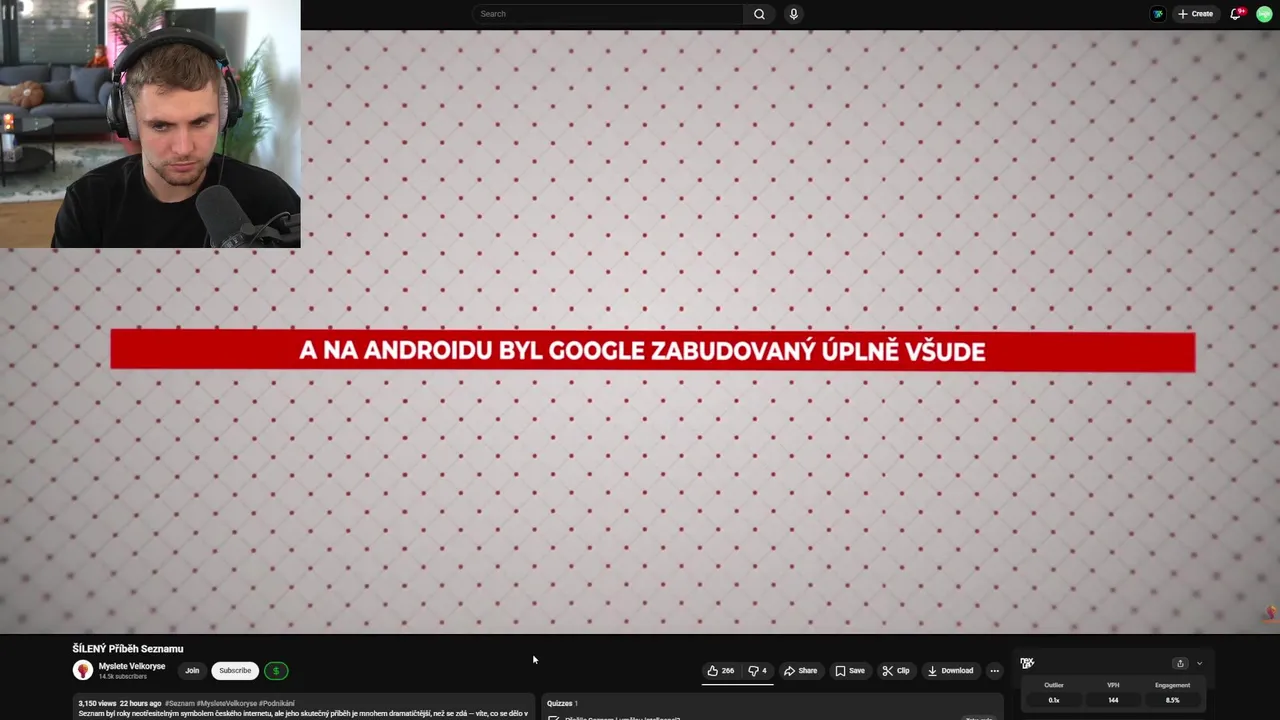Save video to a playlist
1280x720 pixels.
[x=850, y=671]
